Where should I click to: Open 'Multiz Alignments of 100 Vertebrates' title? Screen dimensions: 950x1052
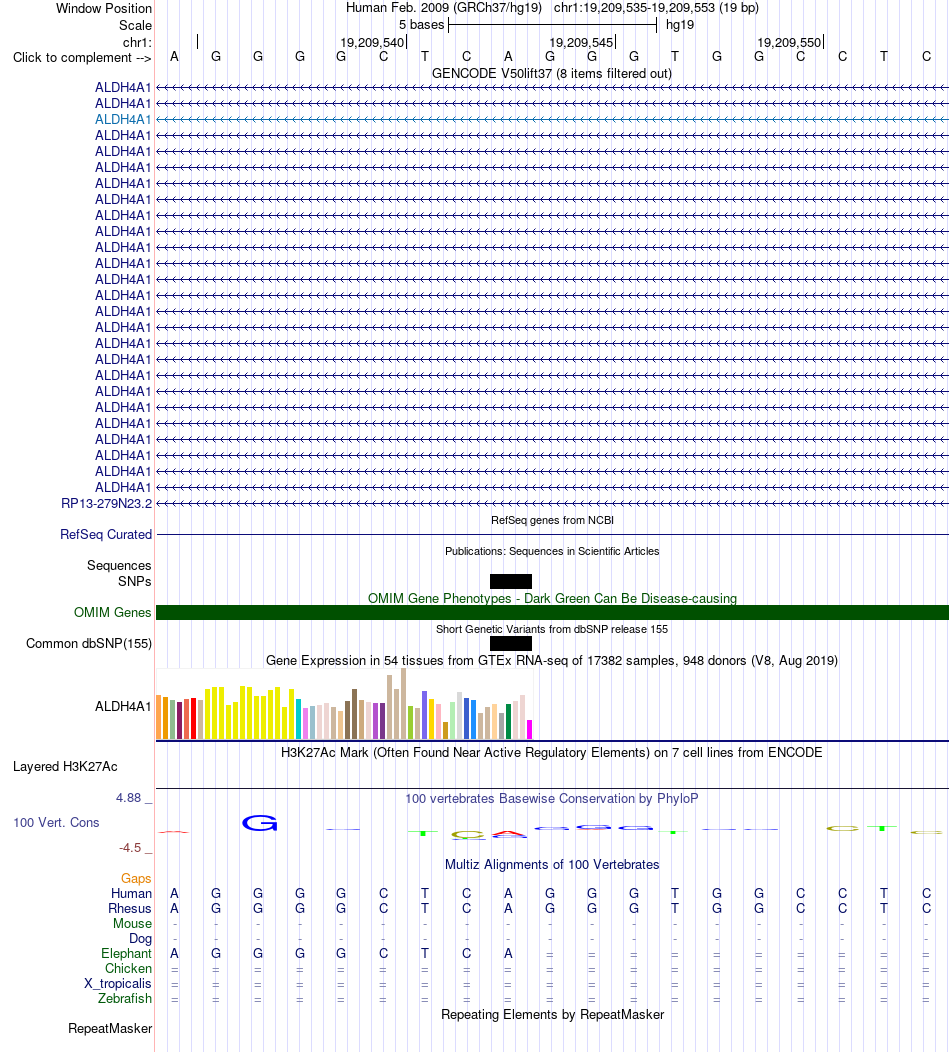pos(552,865)
